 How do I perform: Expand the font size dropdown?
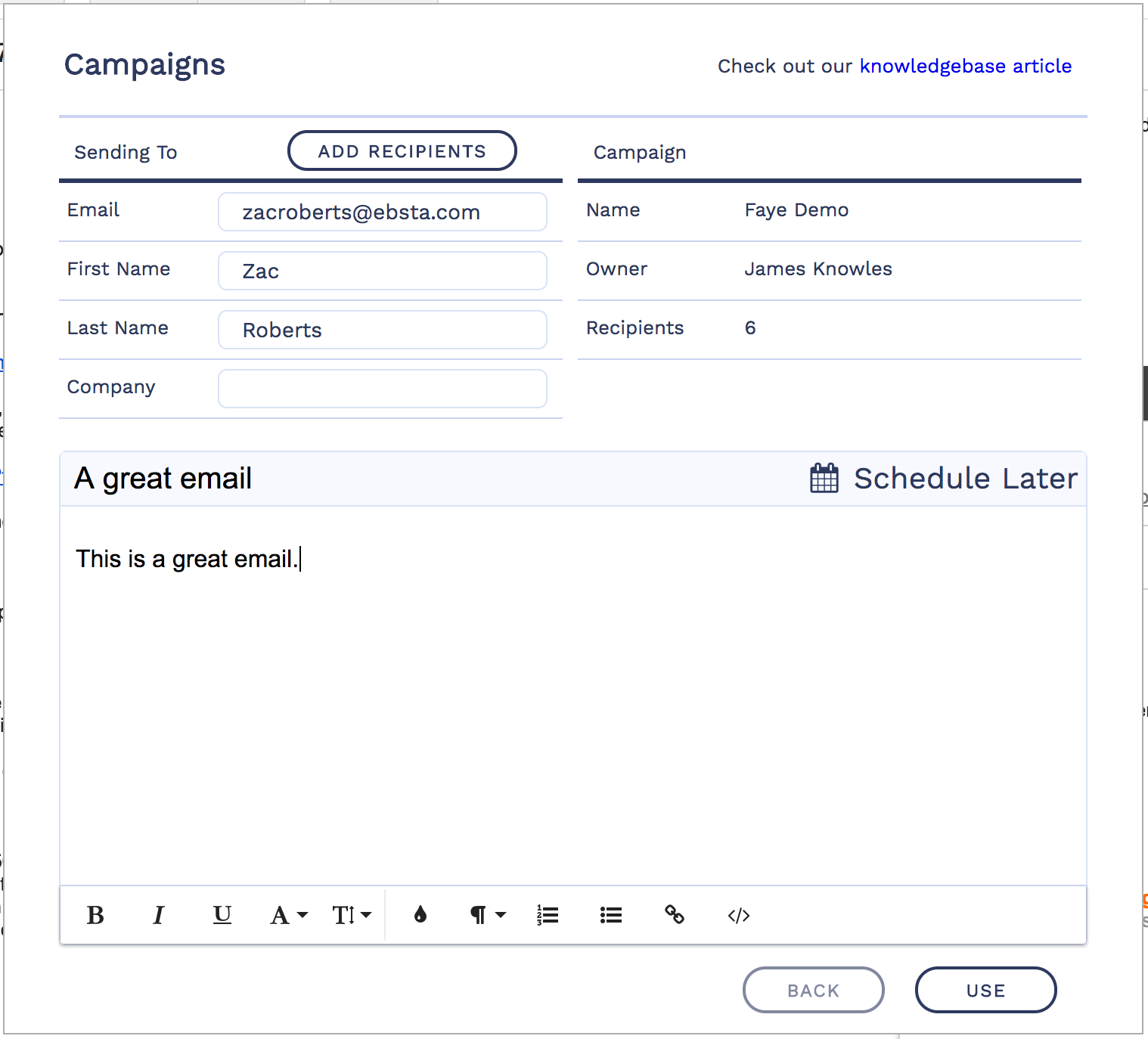tap(352, 915)
